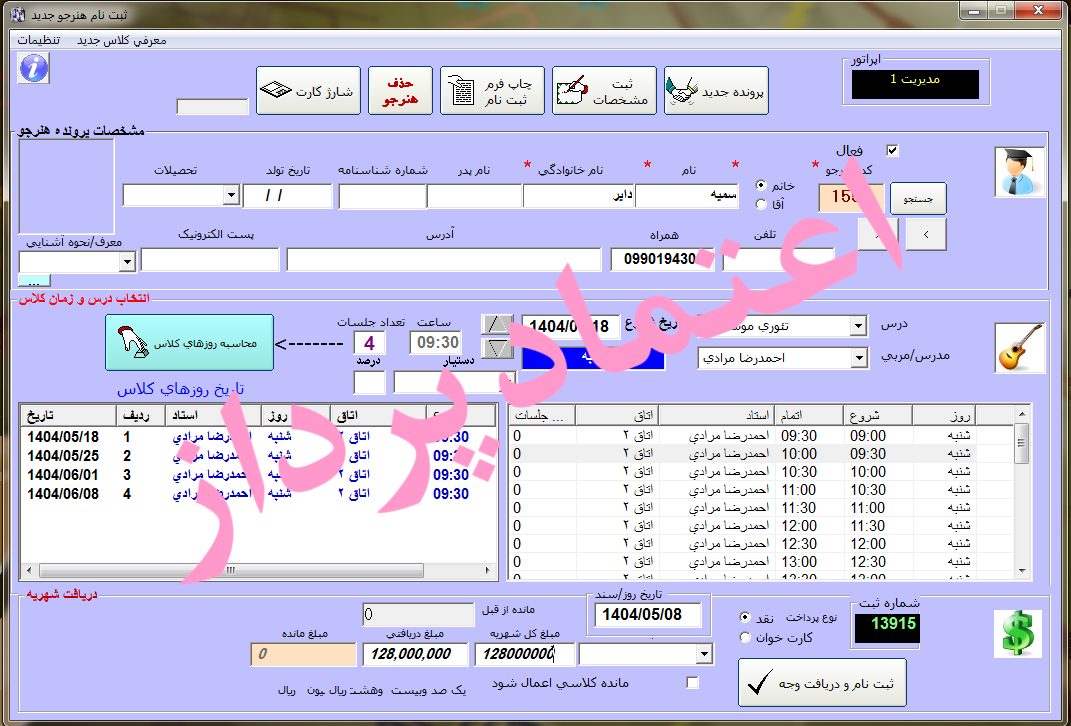Enable 'مانده کلاسی اعمال شود' checkbox
The image size is (1071, 726).
pos(692,683)
